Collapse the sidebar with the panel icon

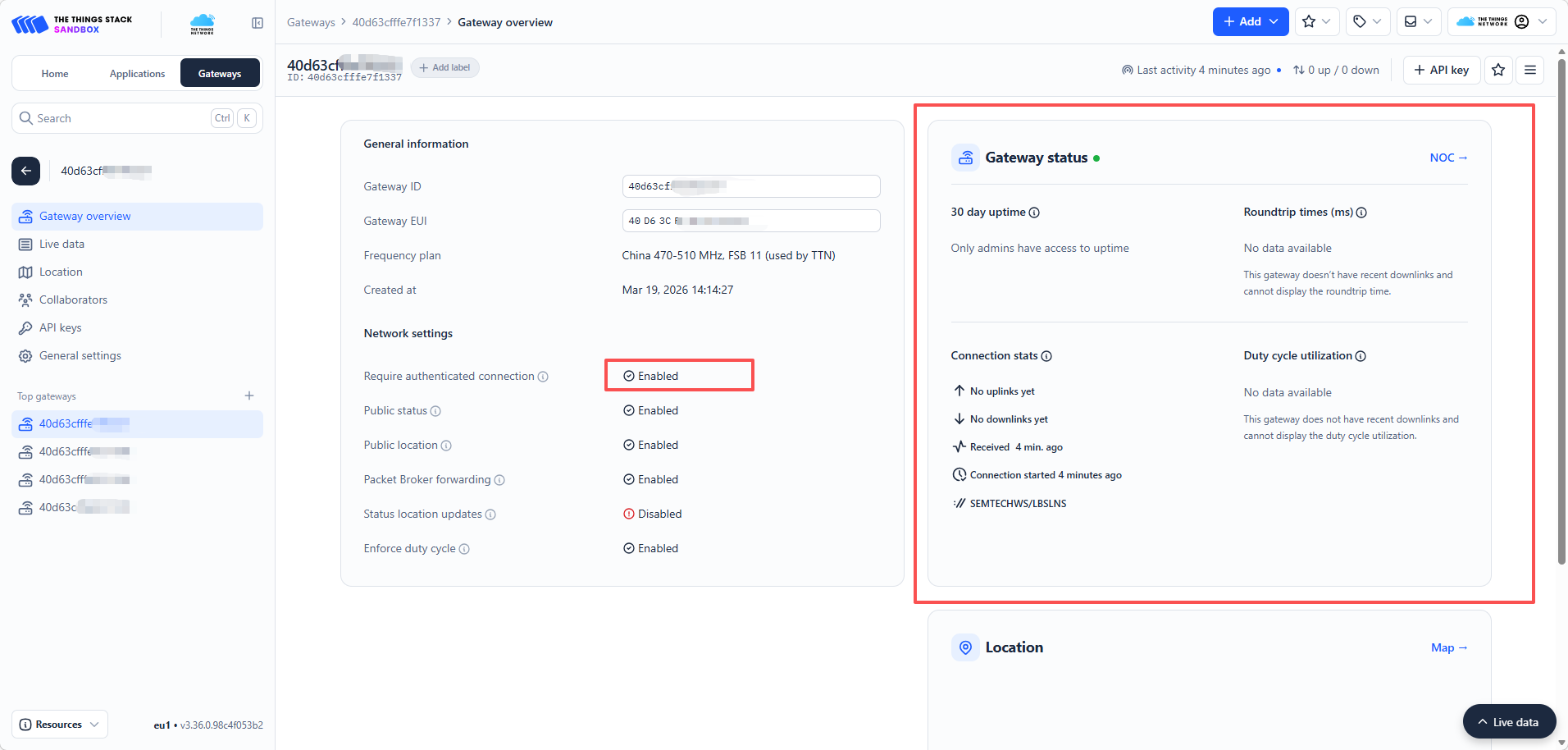point(258,23)
